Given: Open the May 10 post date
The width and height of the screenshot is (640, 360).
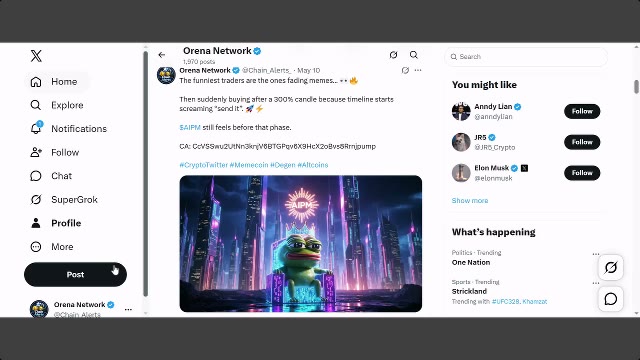Looking at the screenshot, I should [x=309, y=70].
